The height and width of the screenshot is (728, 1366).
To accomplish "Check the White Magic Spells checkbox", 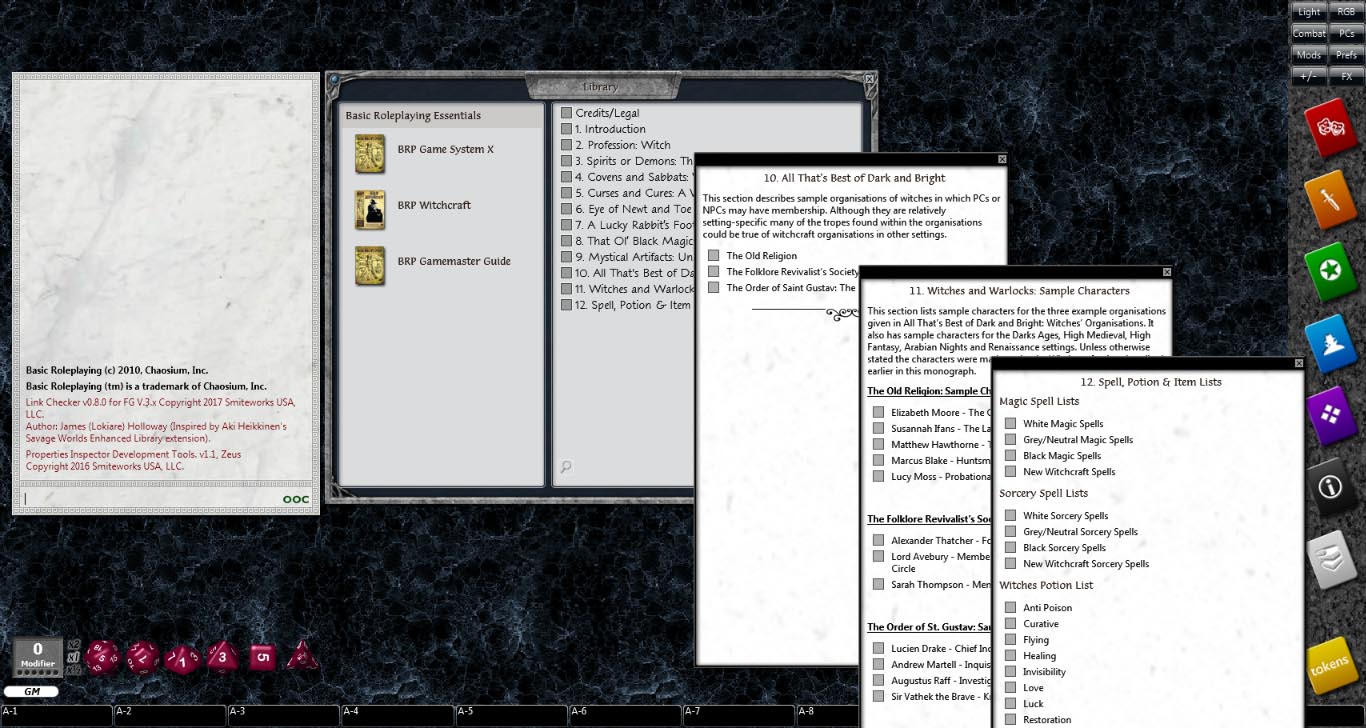I will (1010, 423).
